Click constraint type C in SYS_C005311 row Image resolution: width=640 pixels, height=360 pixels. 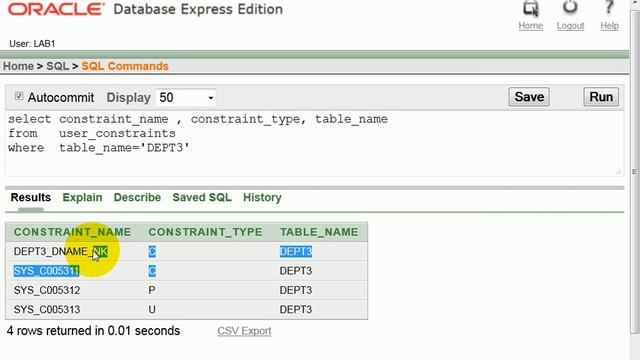tap(152, 271)
